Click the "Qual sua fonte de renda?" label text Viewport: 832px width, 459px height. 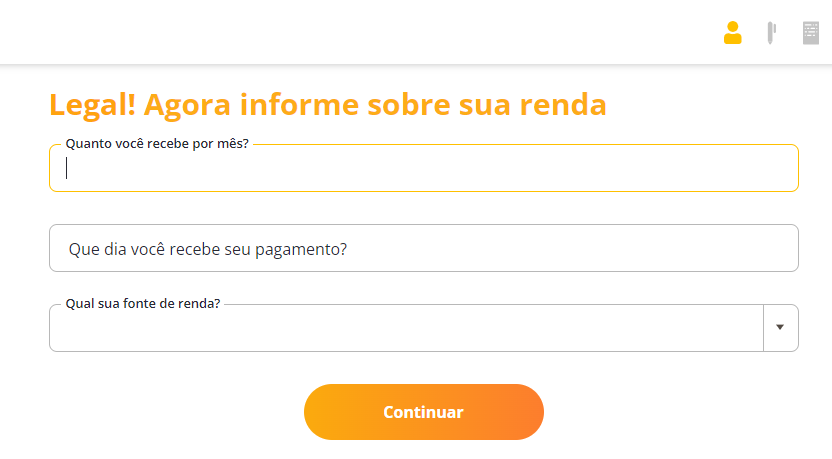[143, 303]
